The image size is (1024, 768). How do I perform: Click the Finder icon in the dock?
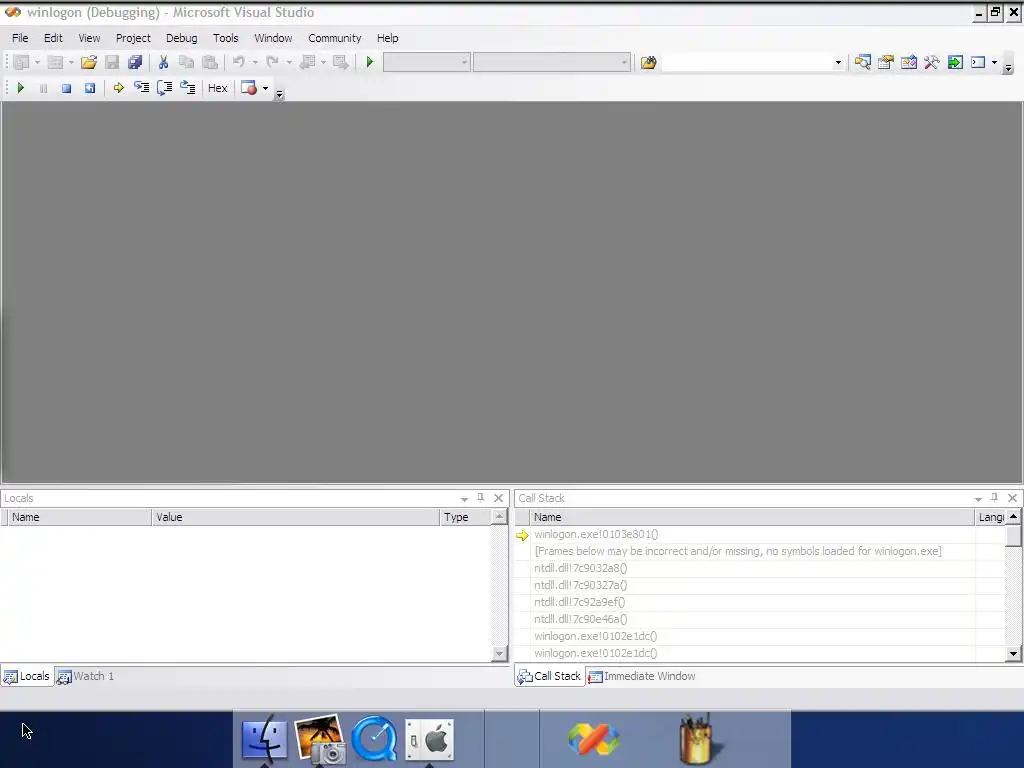tap(264, 739)
